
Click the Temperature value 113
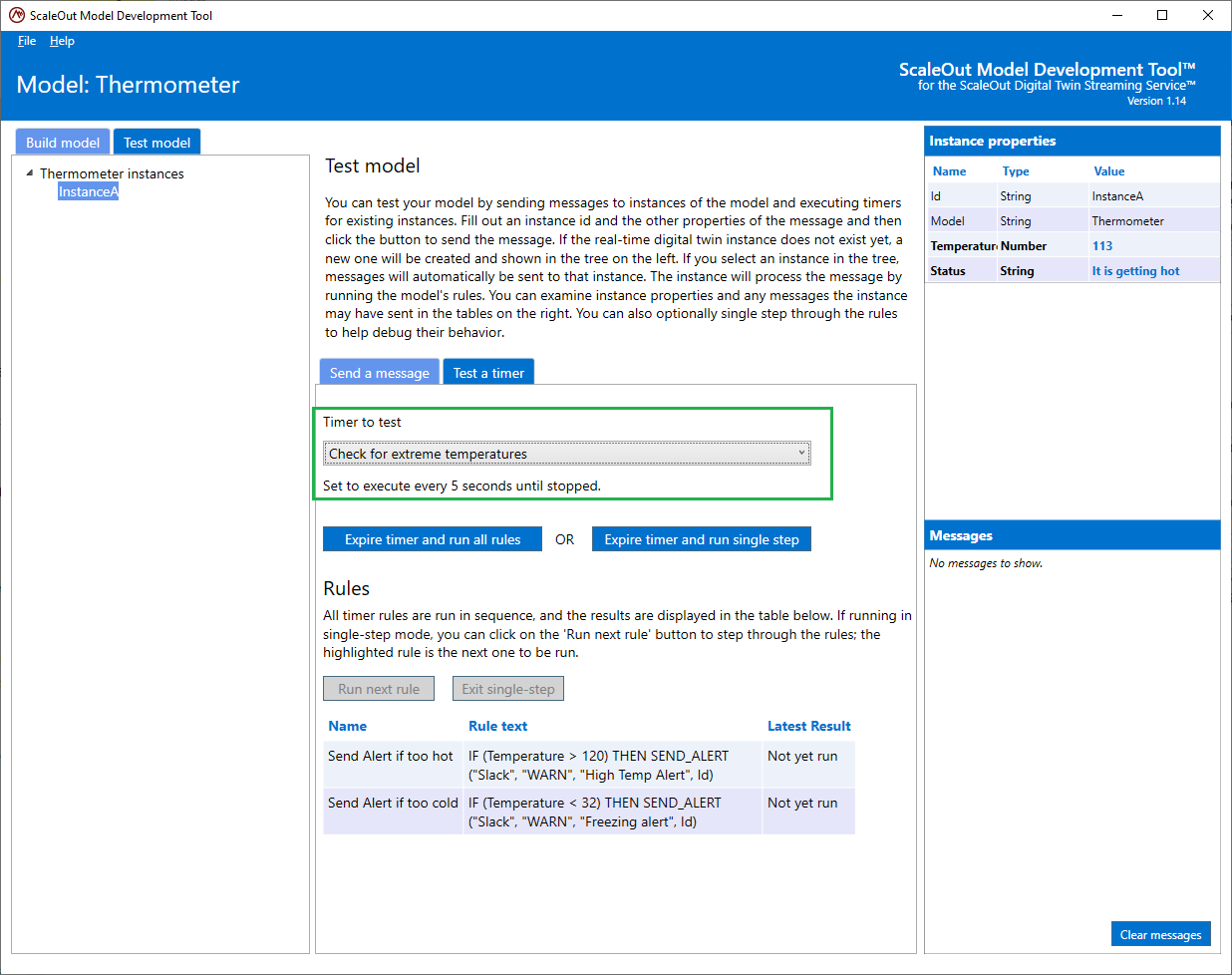tap(1102, 246)
